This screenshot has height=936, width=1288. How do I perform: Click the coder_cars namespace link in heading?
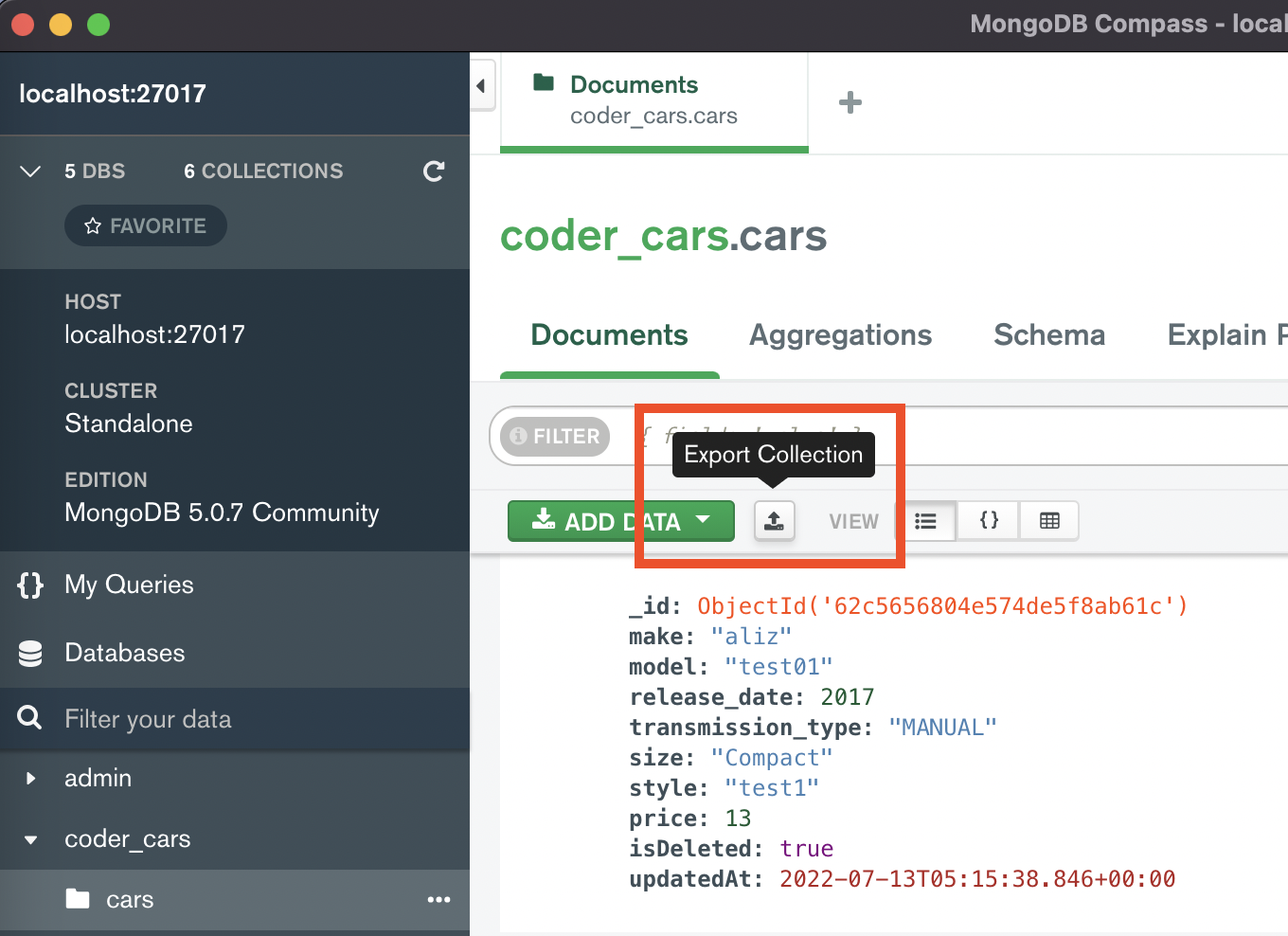pyautogui.click(x=614, y=236)
